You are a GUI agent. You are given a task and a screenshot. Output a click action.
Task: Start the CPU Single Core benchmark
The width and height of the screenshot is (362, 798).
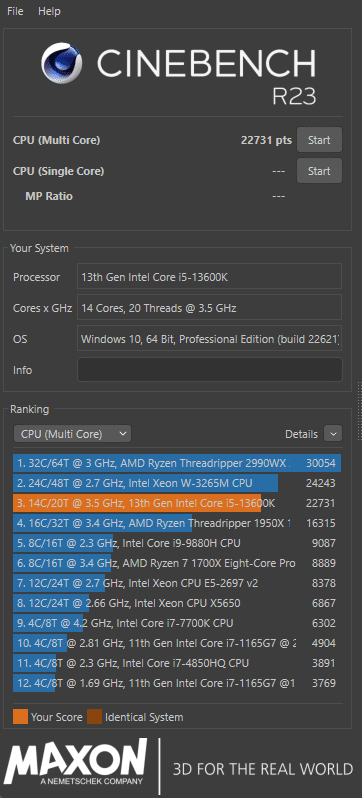click(319, 171)
